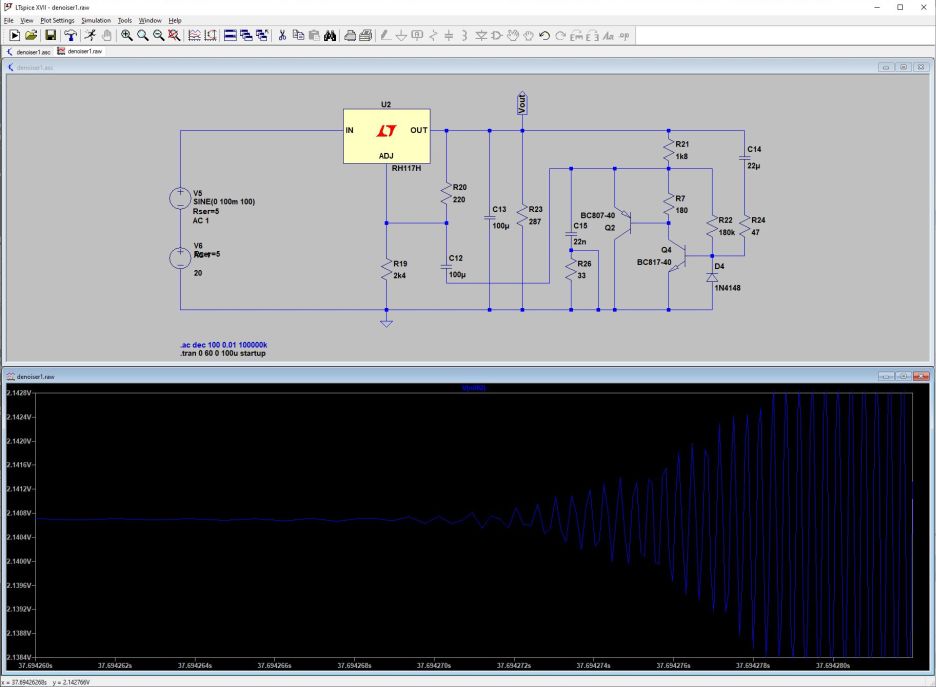936x687 pixels.
Task: Click the Pick Visible Traces icon
Action: 194,36
